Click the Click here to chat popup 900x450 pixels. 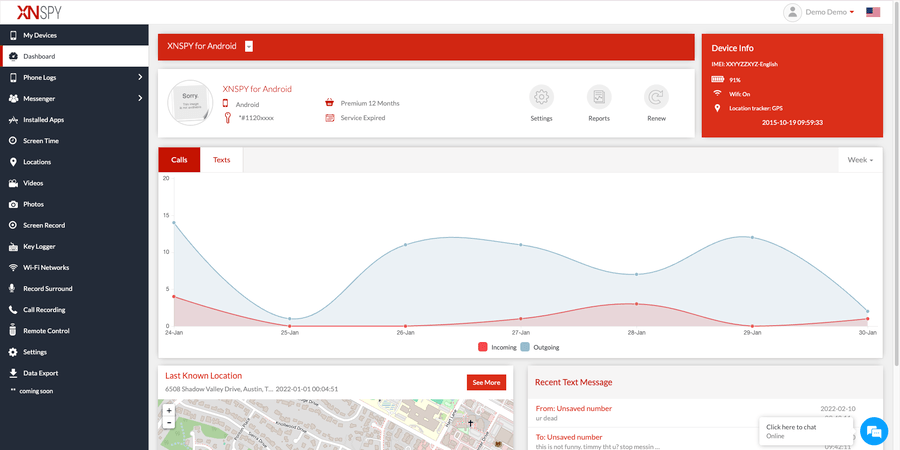(806, 431)
